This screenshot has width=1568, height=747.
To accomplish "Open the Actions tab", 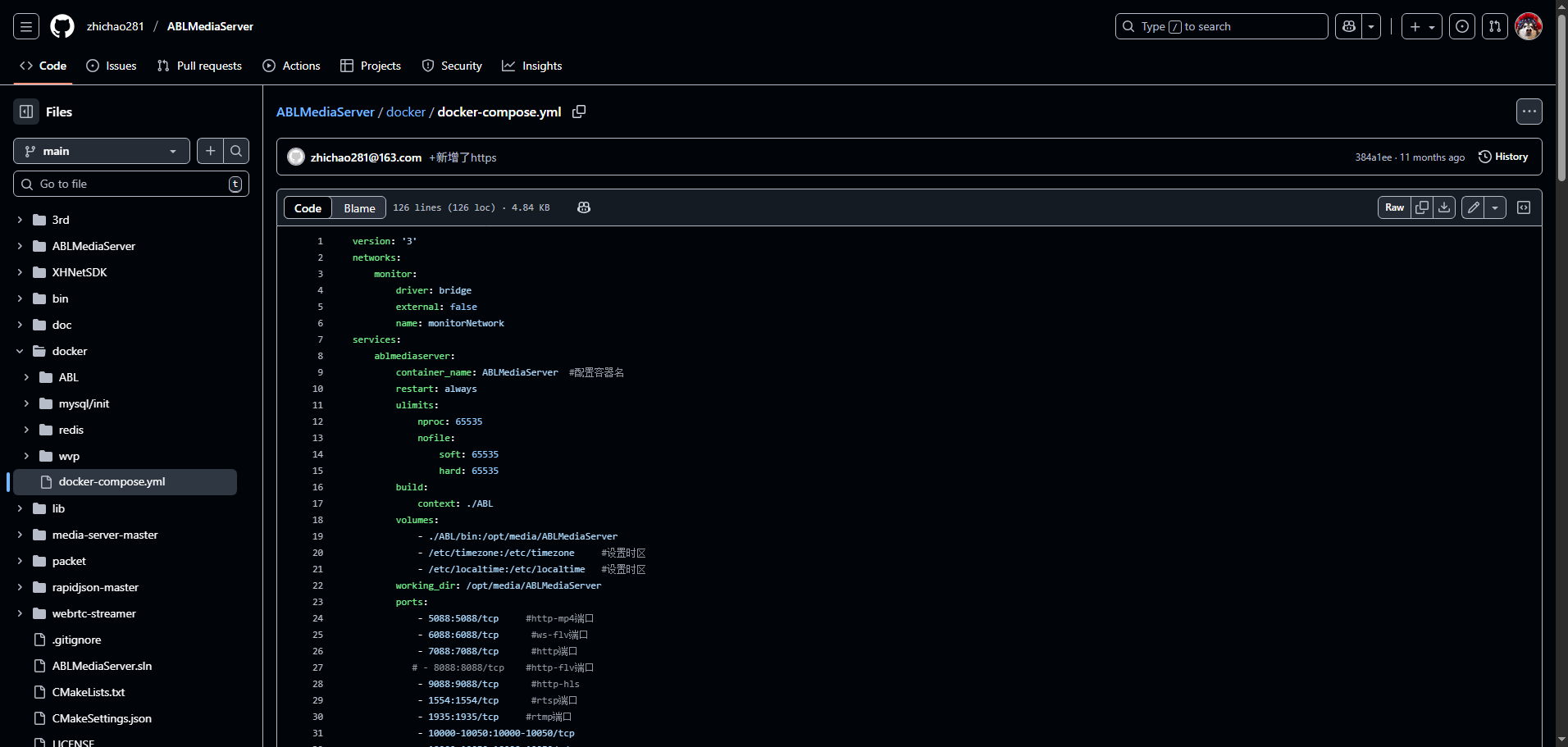I will (x=291, y=66).
